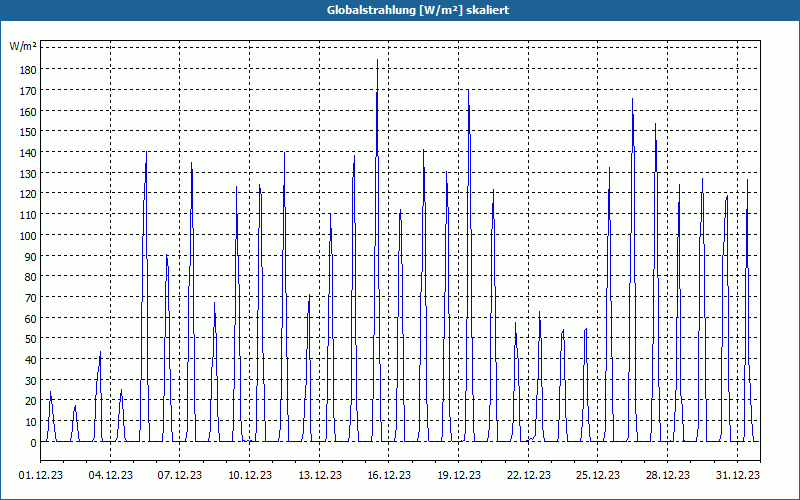The height and width of the screenshot is (500, 800).
Task: Click the 50 y-axis value
Action: tap(30, 339)
